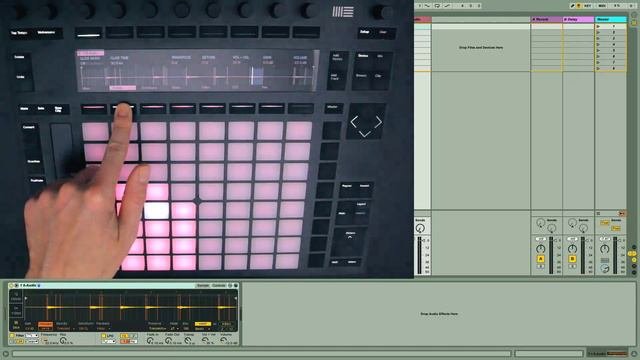Toggle the yellow WARP button
The height and width of the screenshot is (360, 640).
coord(203,324)
